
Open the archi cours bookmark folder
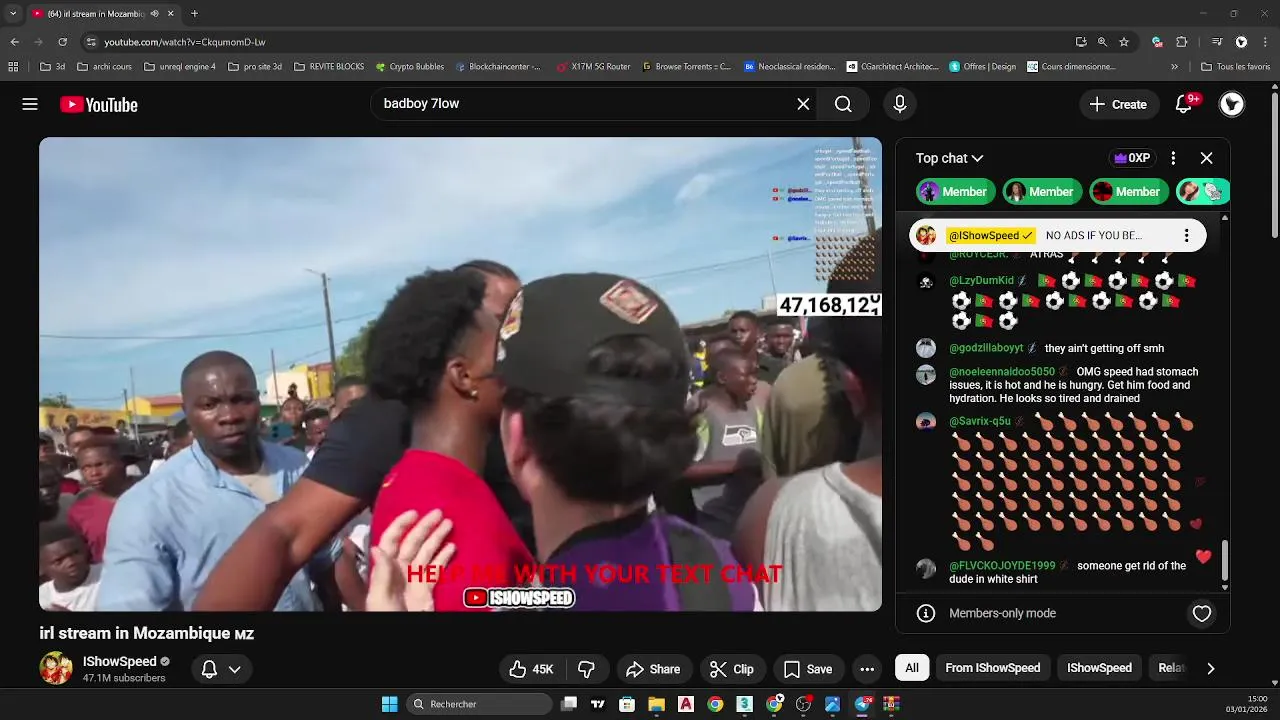(103, 67)
